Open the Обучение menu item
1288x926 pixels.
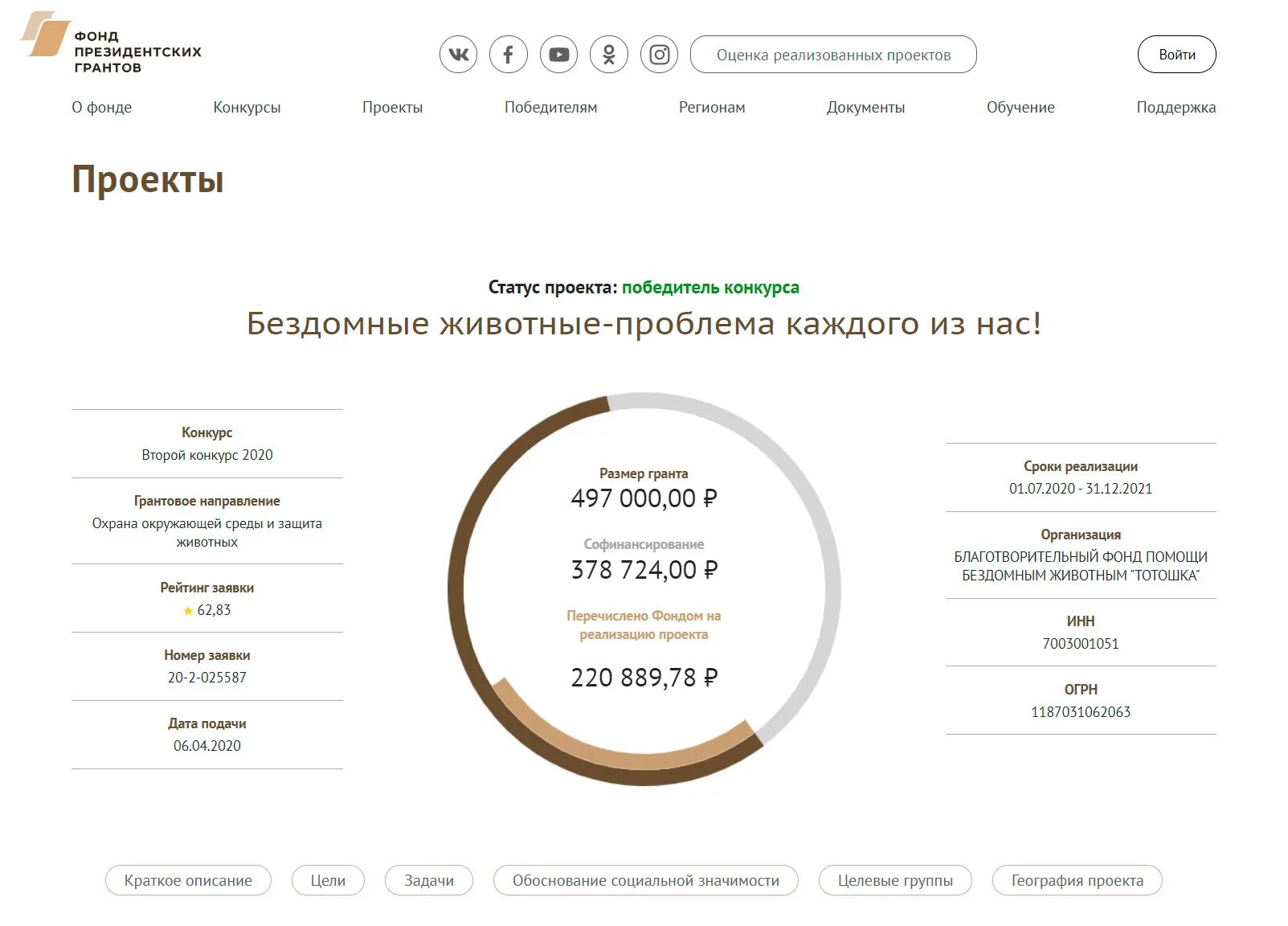1020,107
